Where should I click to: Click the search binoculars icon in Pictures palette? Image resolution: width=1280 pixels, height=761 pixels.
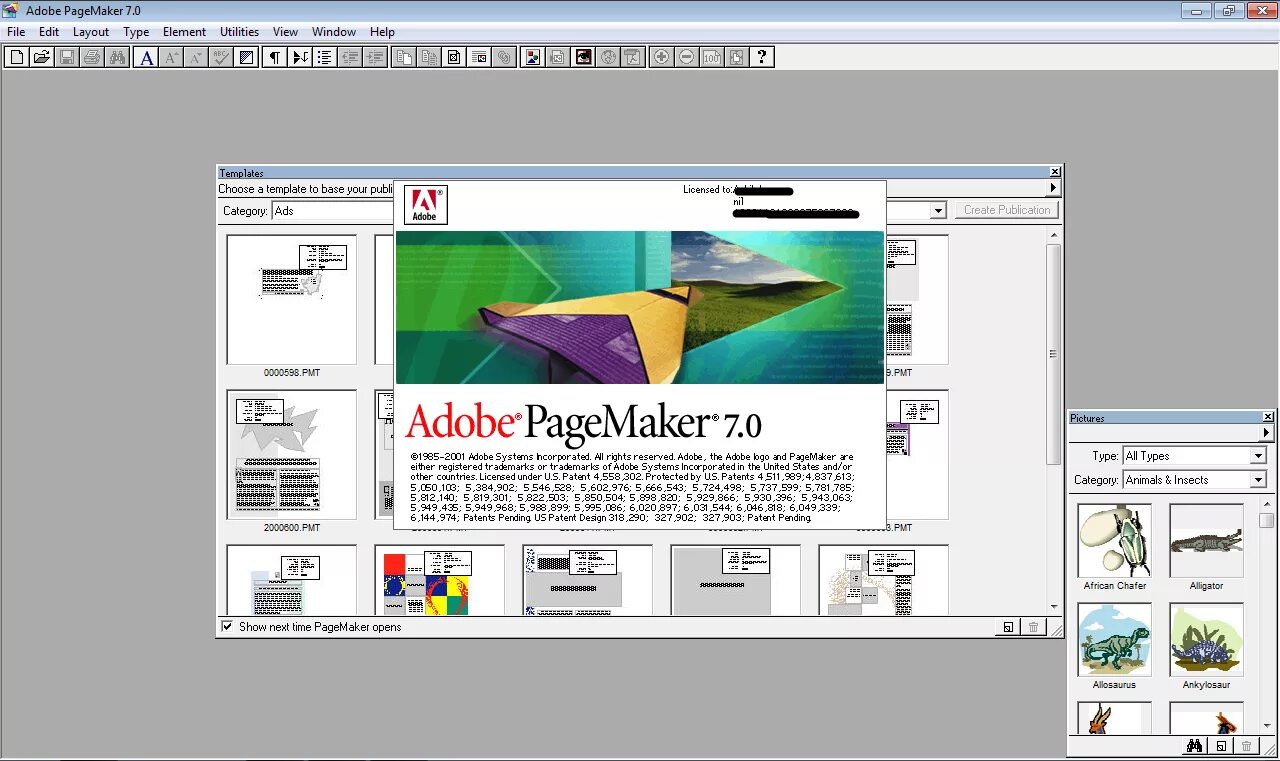[x=1194, y=746]
